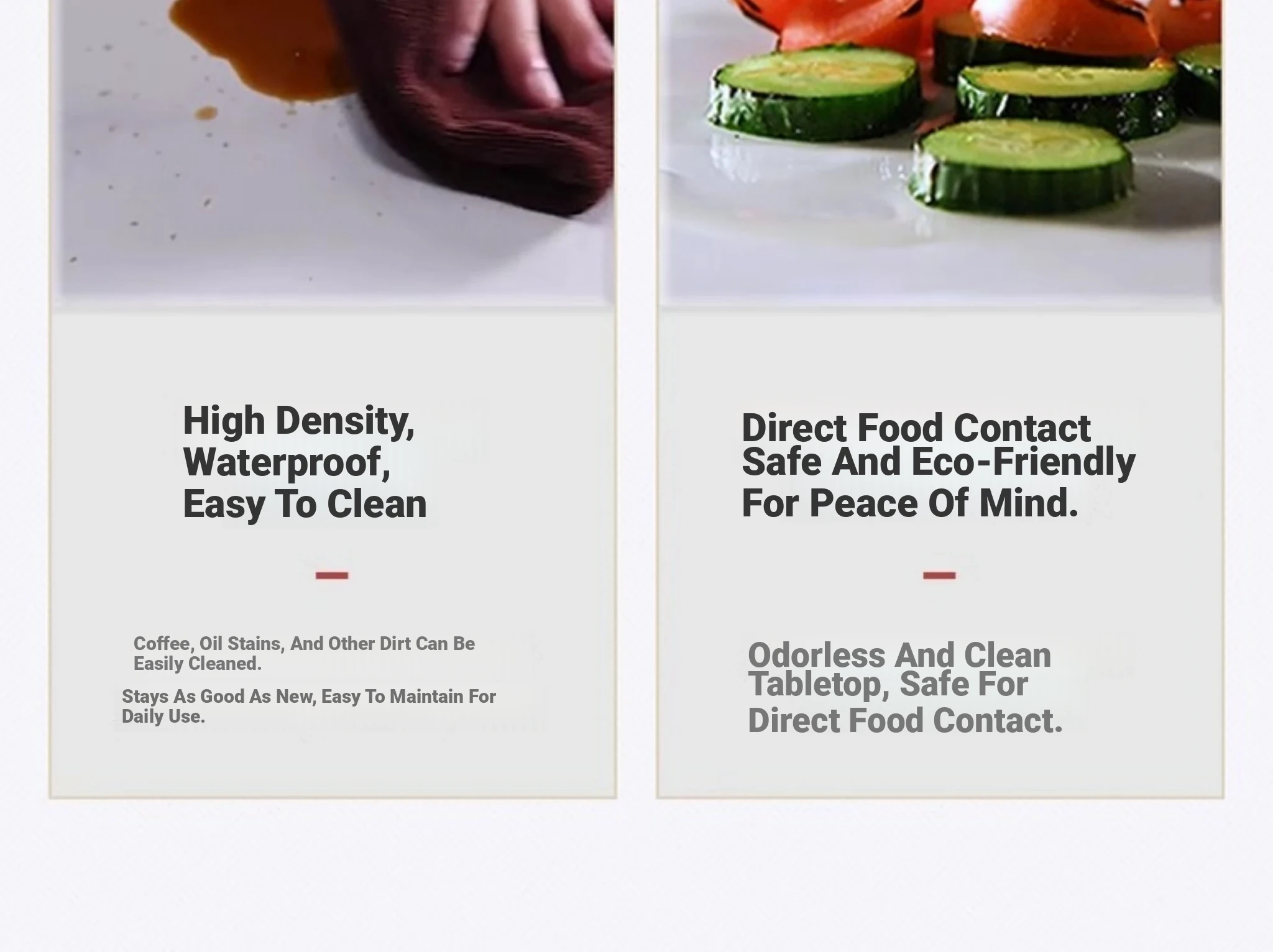Click the red dash under the left heading
The image size is (1273, 952).
pyautogui.click(x=332, y=575)
